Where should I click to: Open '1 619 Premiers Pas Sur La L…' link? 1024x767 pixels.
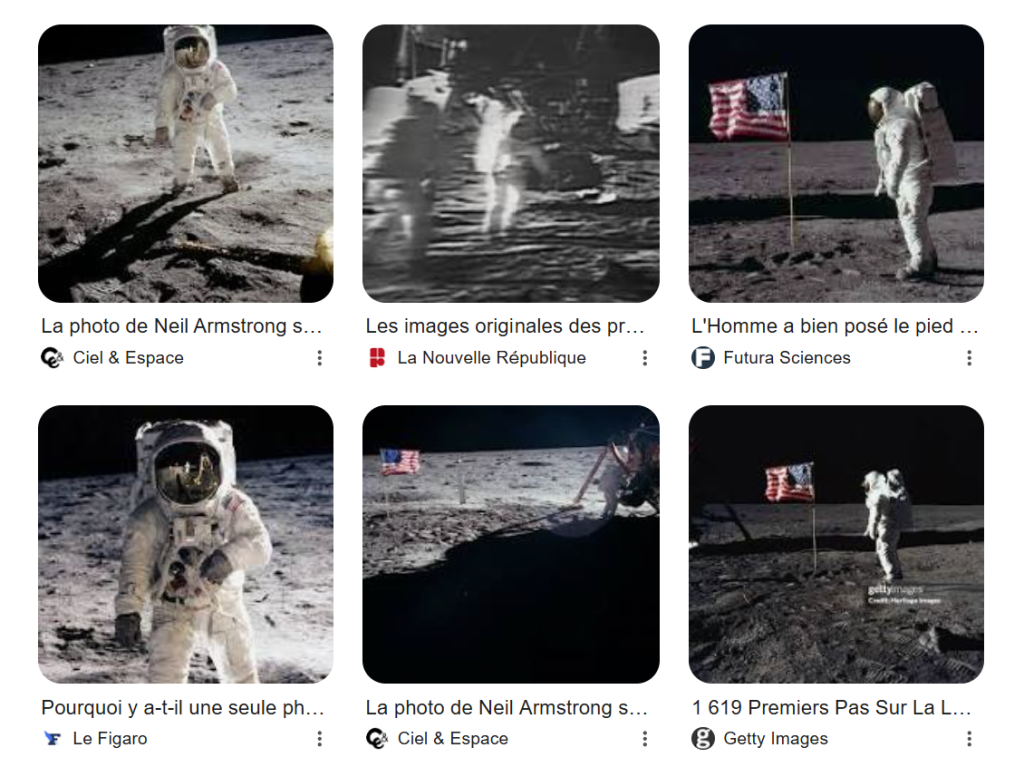coord(831,707)
